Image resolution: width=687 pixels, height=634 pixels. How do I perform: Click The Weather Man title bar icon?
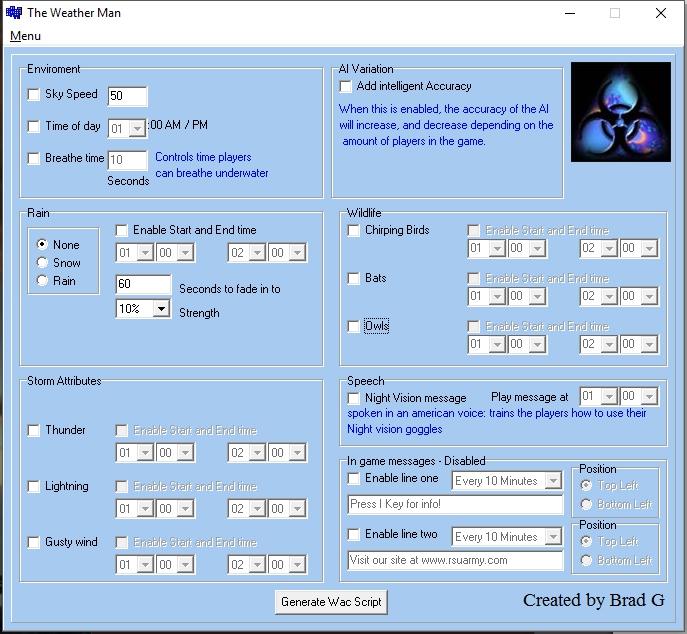pos(14,13)
